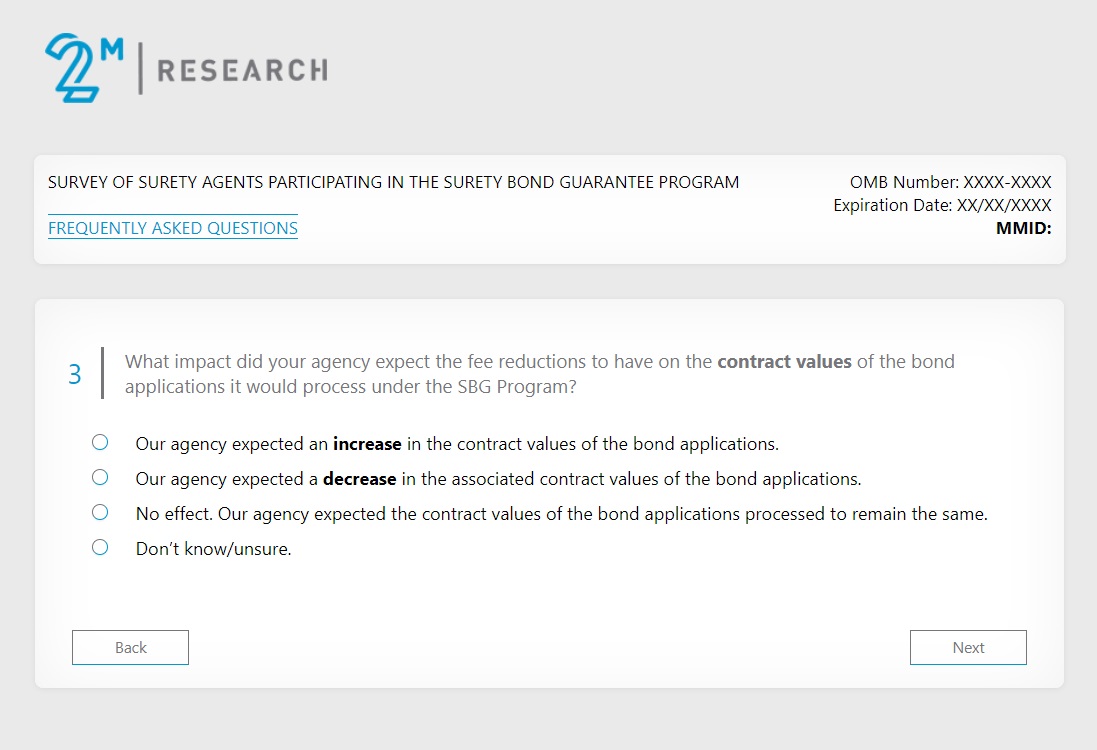
Task: Click the 2M logo icon
Action: [x=83, y=67]
